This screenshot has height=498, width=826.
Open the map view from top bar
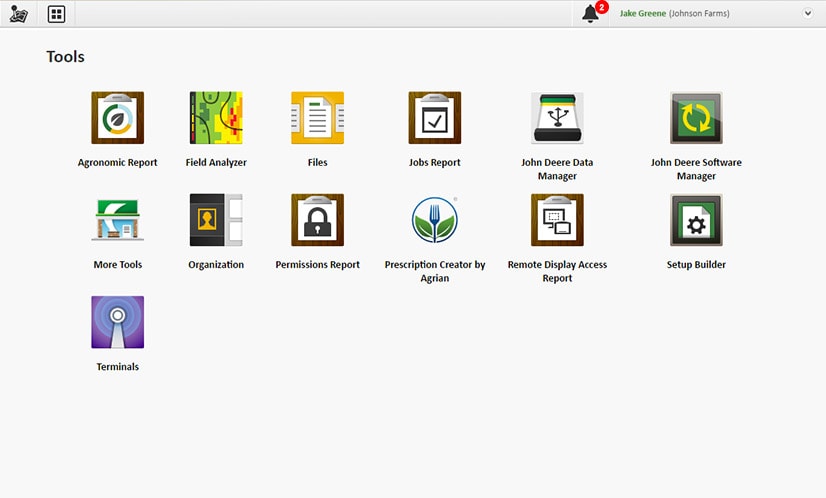click(x=18, y=14)
